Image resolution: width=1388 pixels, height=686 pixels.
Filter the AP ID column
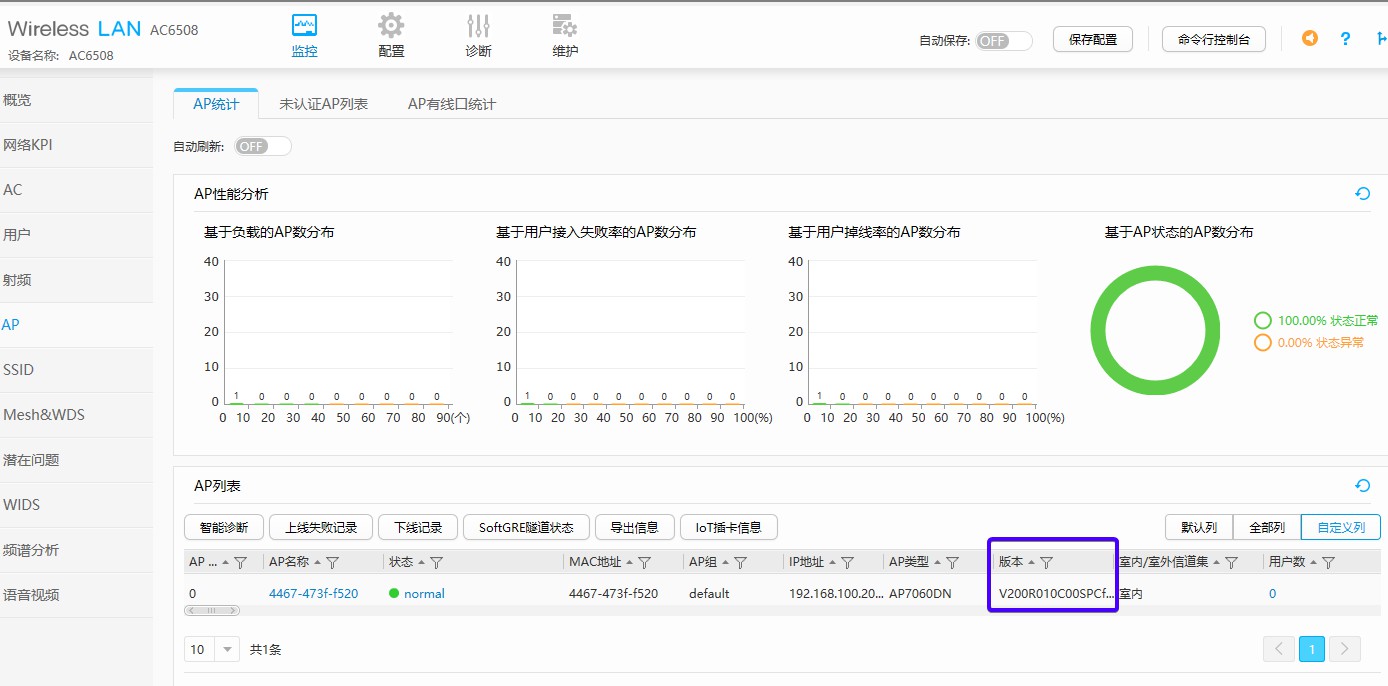click(x=240, y=563)
